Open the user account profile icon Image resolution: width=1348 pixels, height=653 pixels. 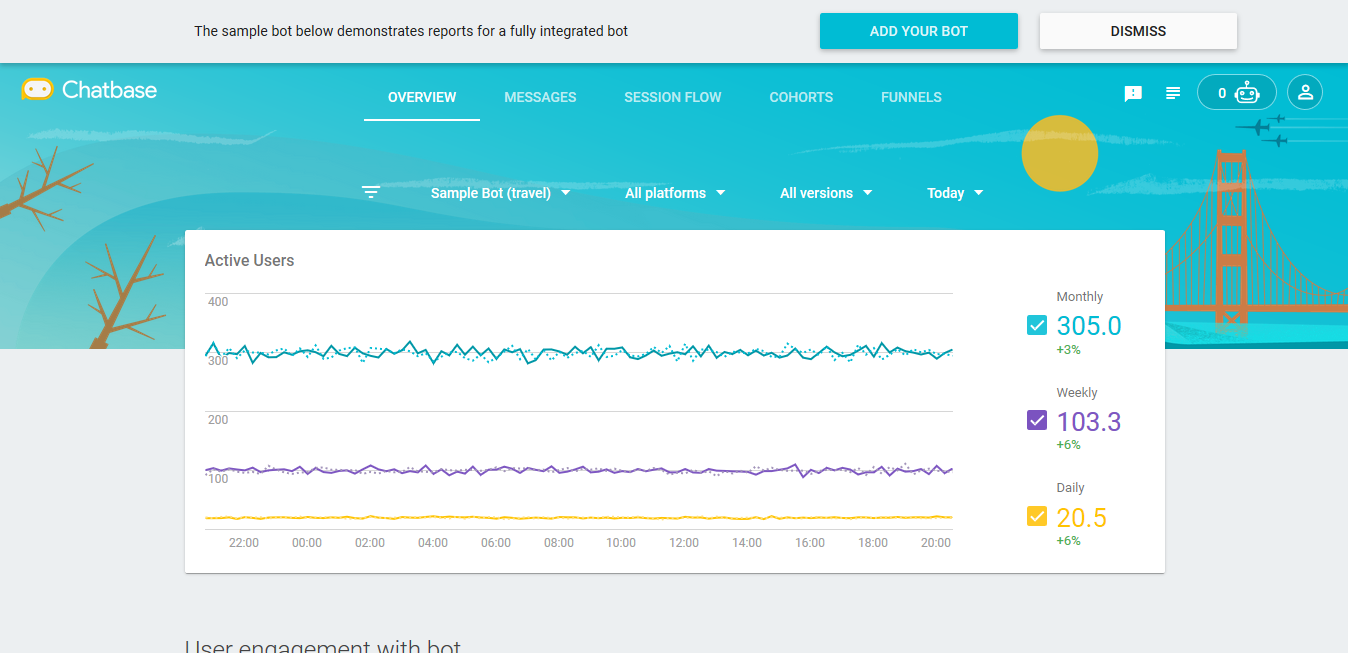pos(1305,93)
